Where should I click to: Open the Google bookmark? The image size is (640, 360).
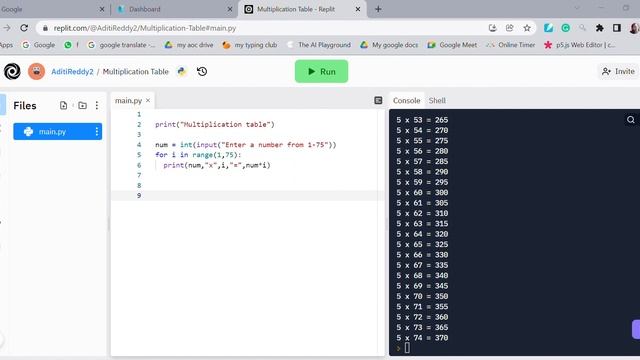pos(39,45)
